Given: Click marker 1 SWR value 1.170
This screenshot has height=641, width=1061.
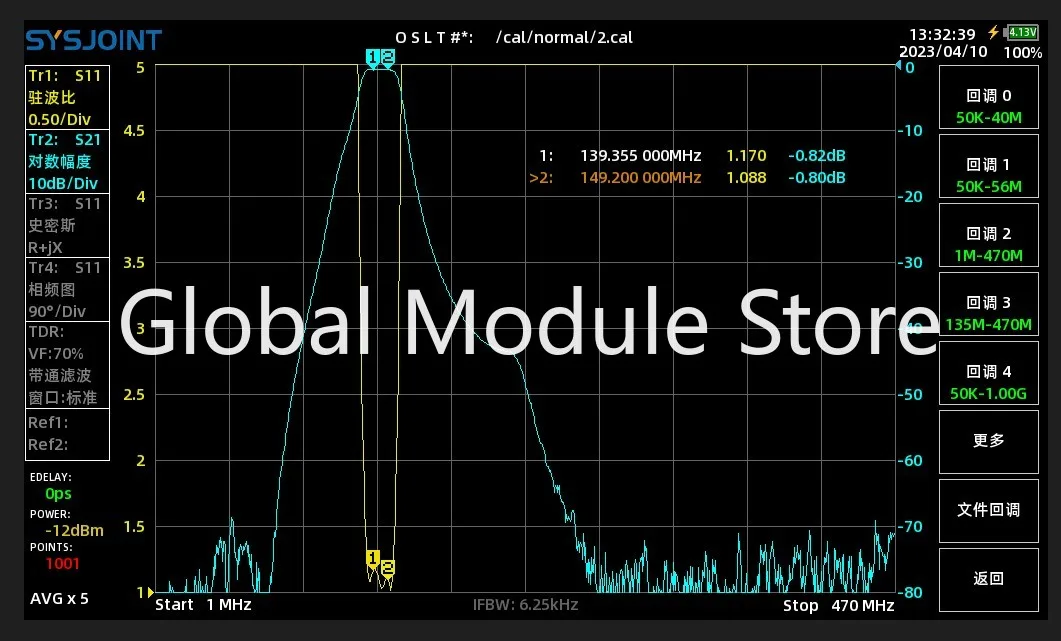Looking at the screenshot, I should click(746, 156).
